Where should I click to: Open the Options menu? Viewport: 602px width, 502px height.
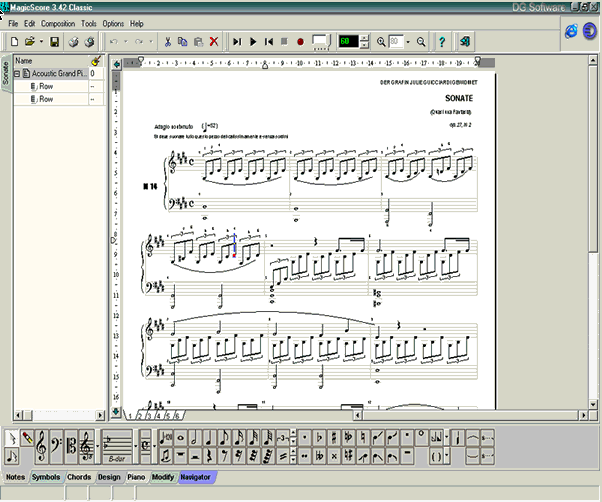pyautogui.click(x=113, y=24)
